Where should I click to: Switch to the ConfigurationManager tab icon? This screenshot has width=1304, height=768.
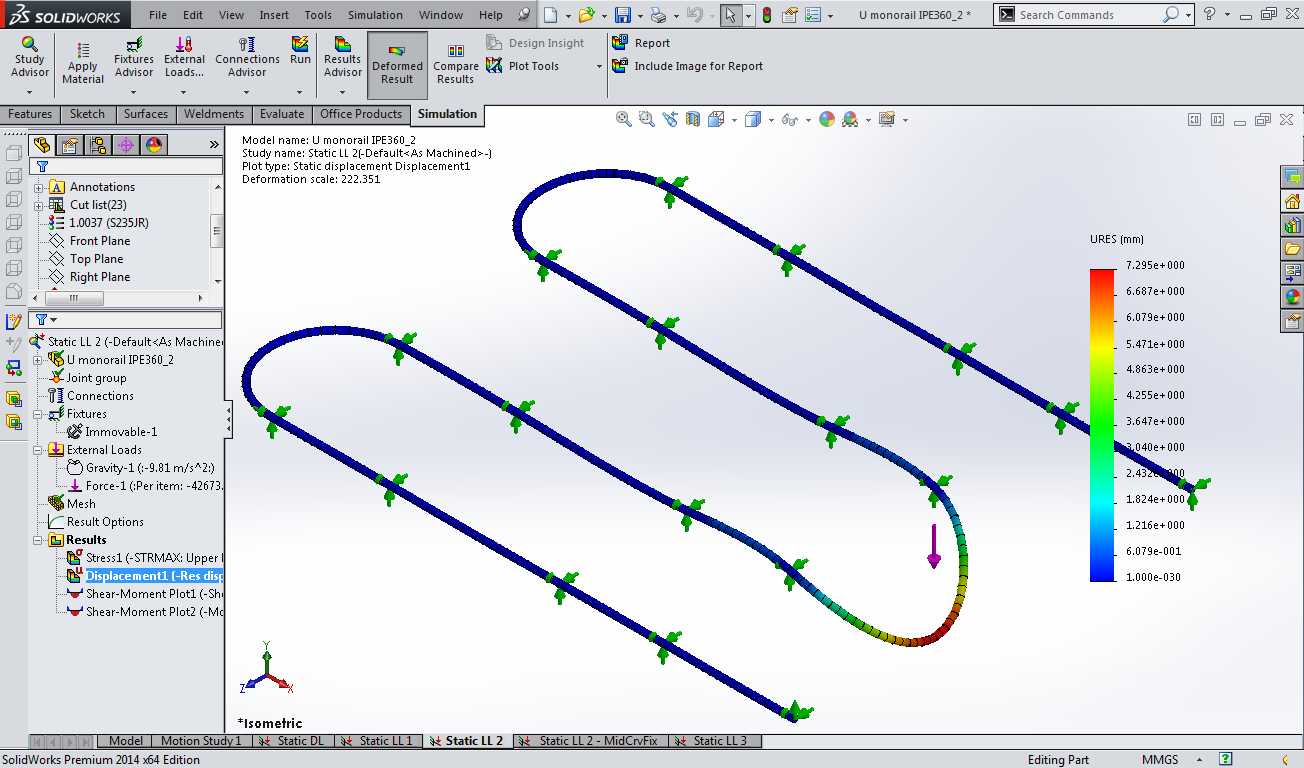point(98,145)
